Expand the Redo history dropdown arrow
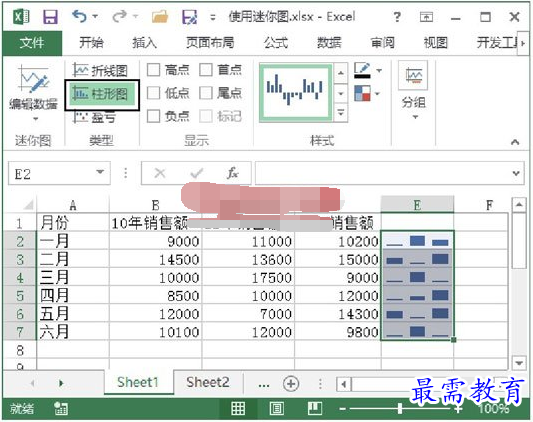The height and width of the screenshot is (422, 533). tap(135, 16)
